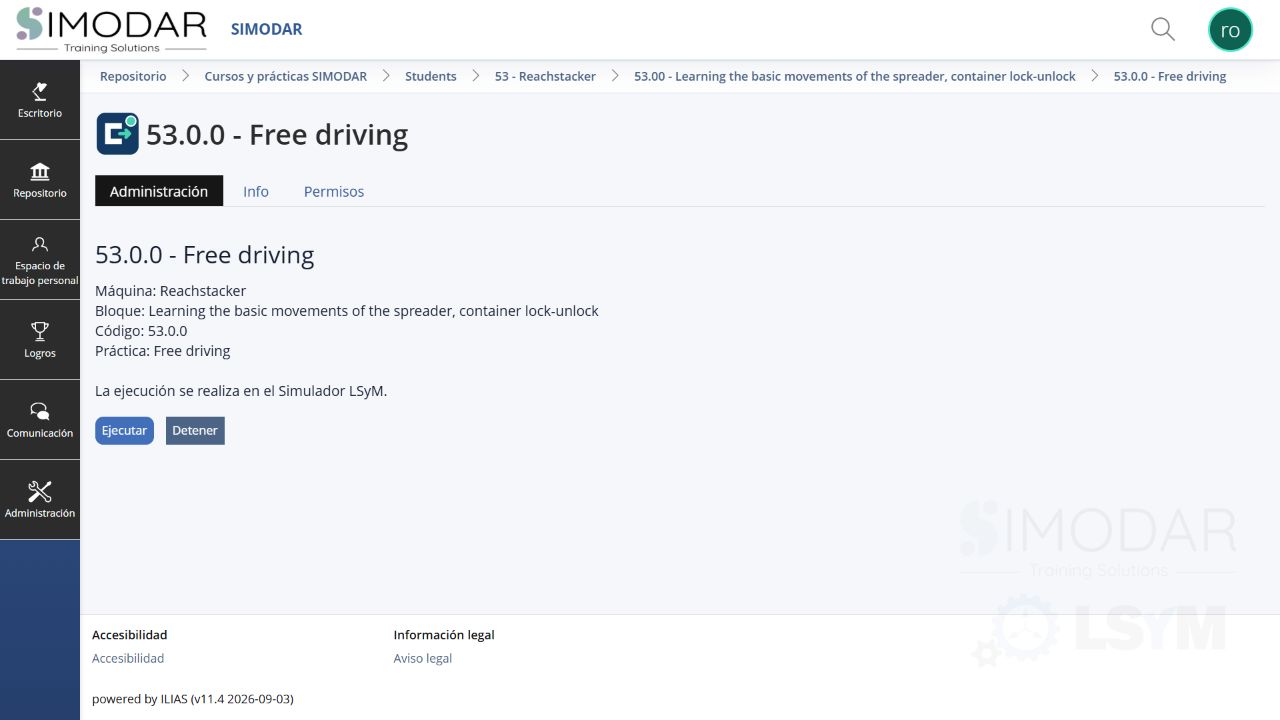Go to Repositorio breadcrumb
Viewport: 1280px width, 720px height.
click(x=133, y=76)
